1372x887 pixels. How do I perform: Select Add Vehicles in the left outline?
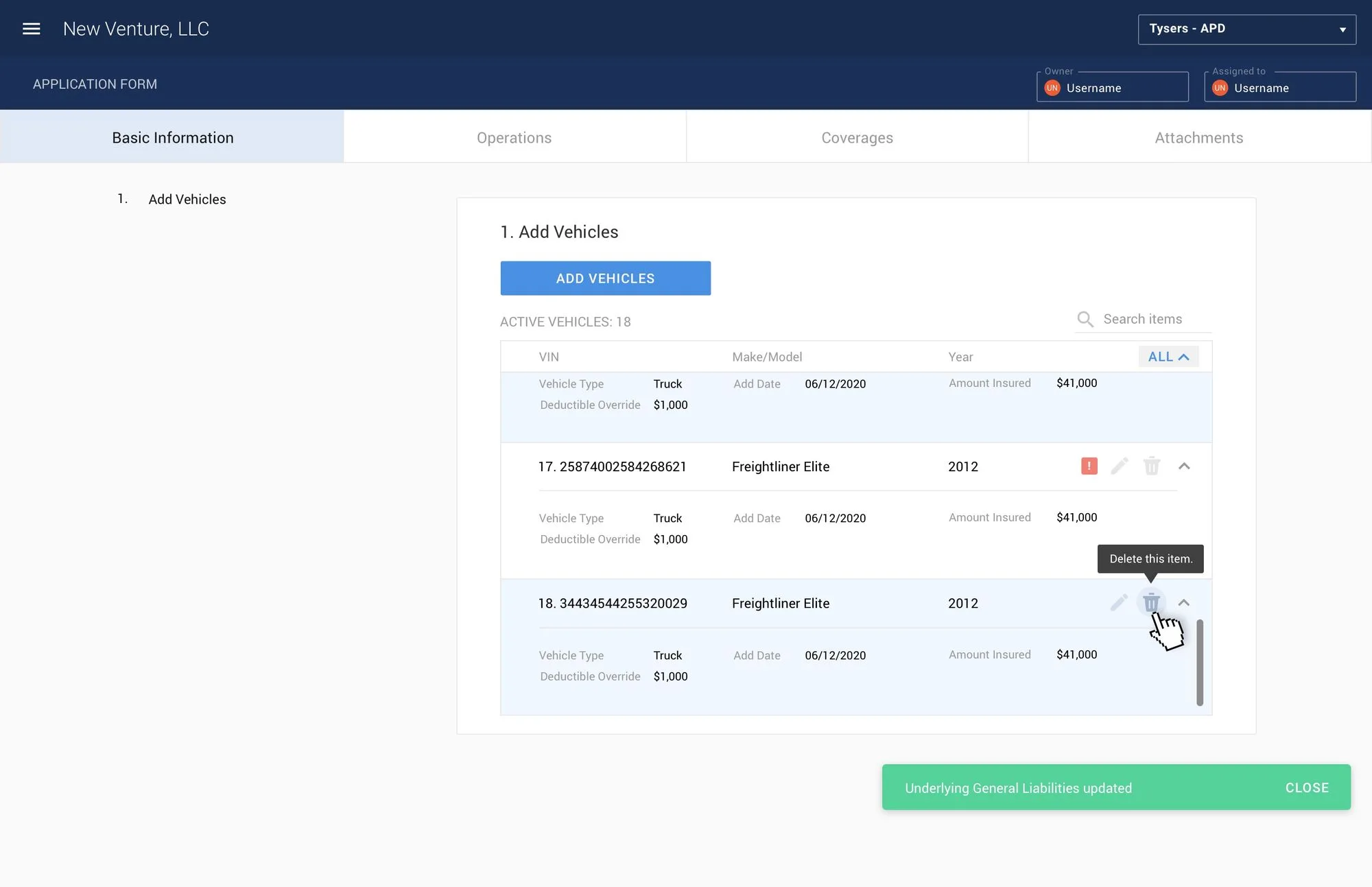pyautogui.click(x=187, y=200)
